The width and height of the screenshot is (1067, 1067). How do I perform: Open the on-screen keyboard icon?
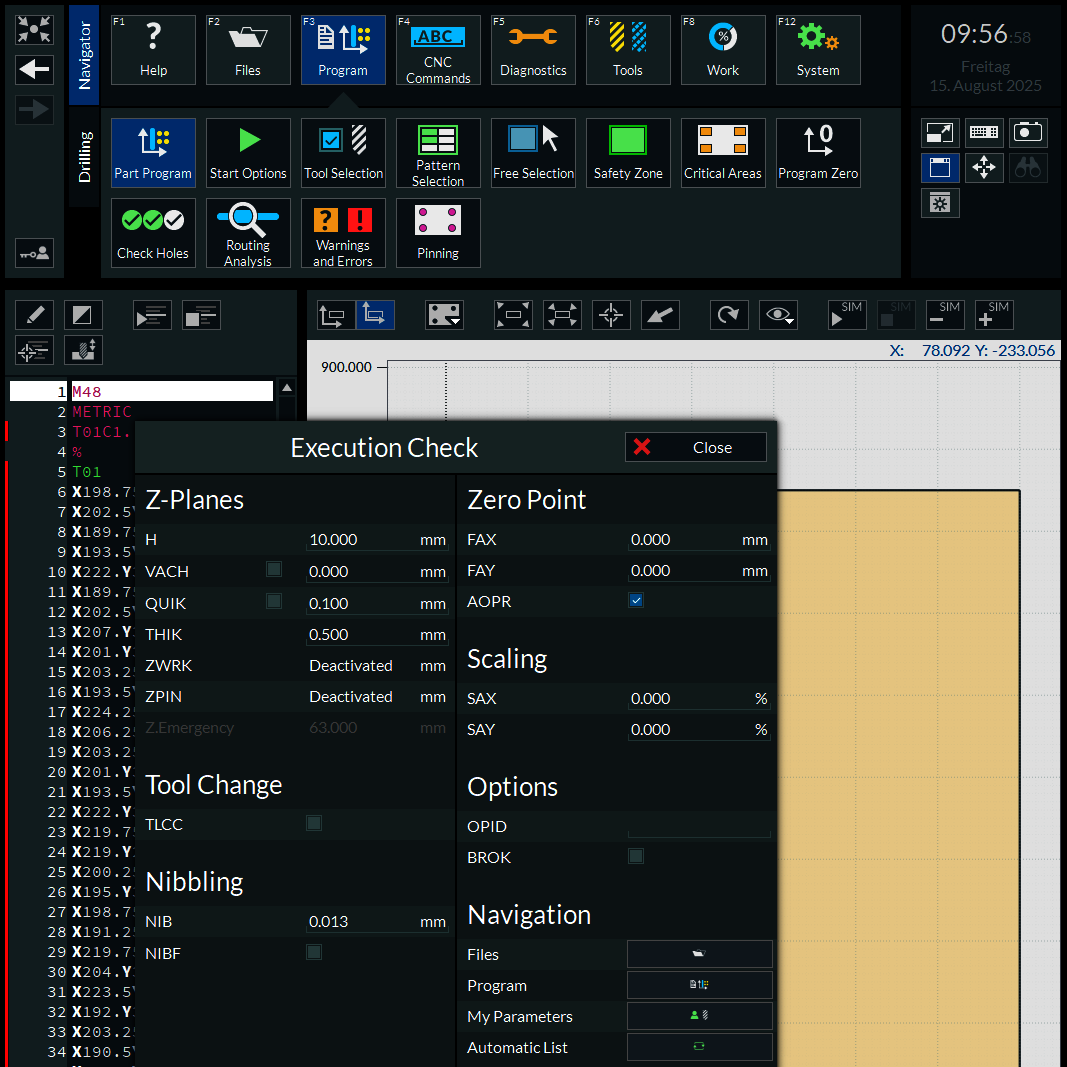click(984, 132)
